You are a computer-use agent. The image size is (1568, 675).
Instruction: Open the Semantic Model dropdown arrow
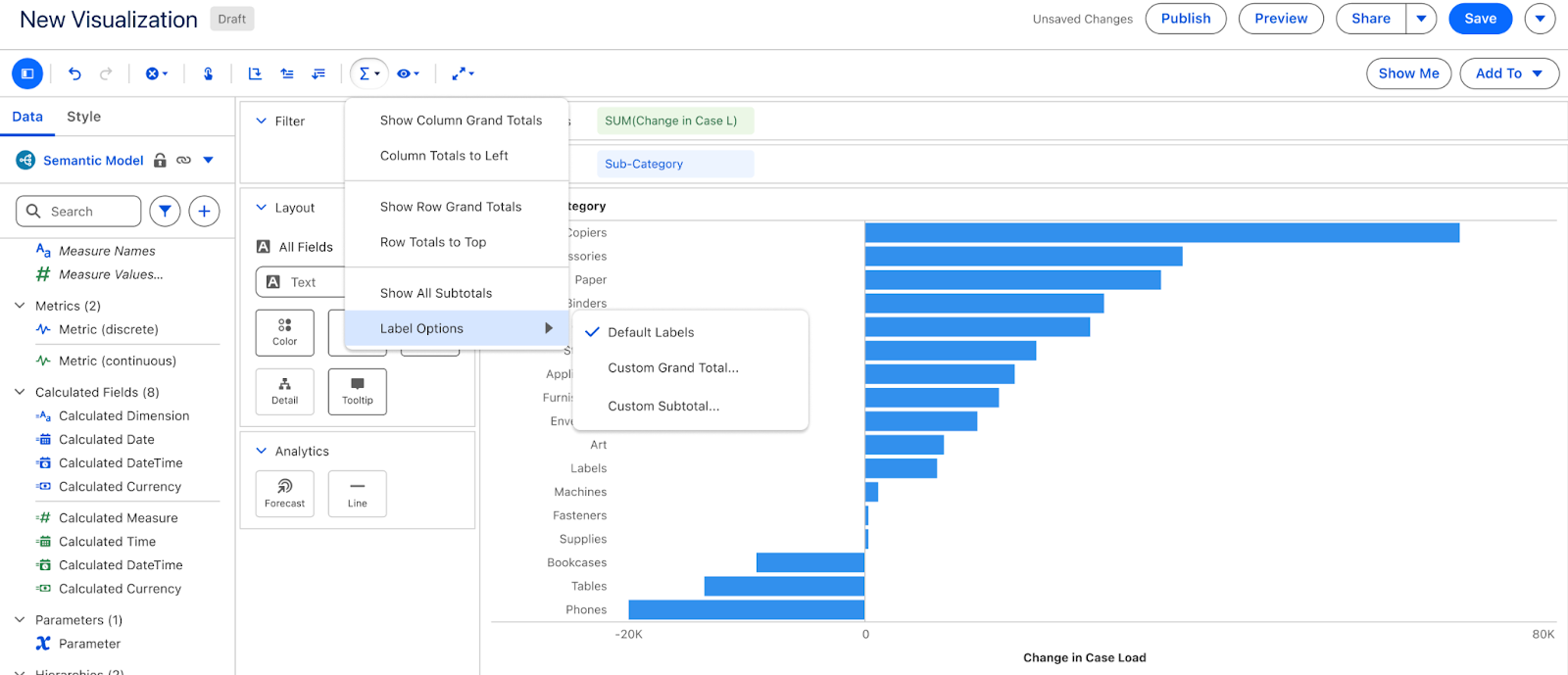coord(208,161)
